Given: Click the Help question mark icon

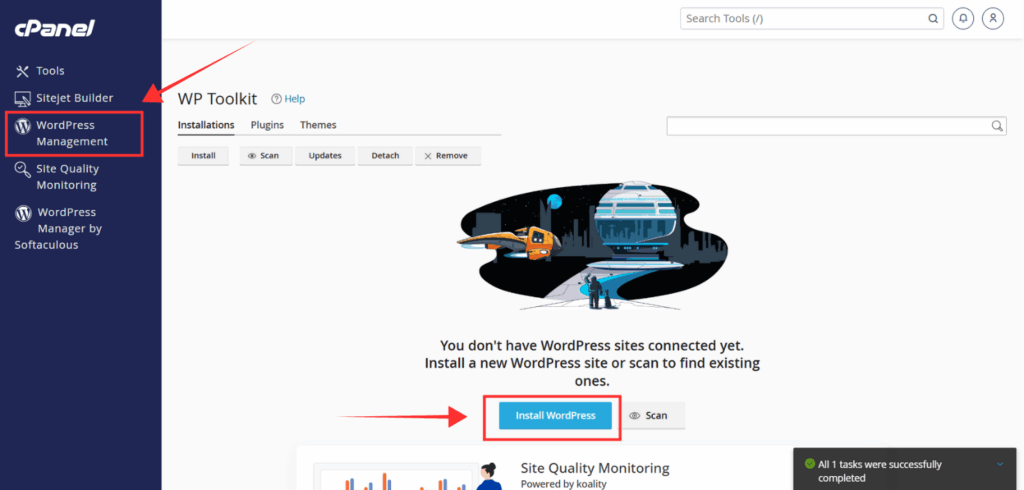Looking at the screenshot, I should (x=276, y=99).
